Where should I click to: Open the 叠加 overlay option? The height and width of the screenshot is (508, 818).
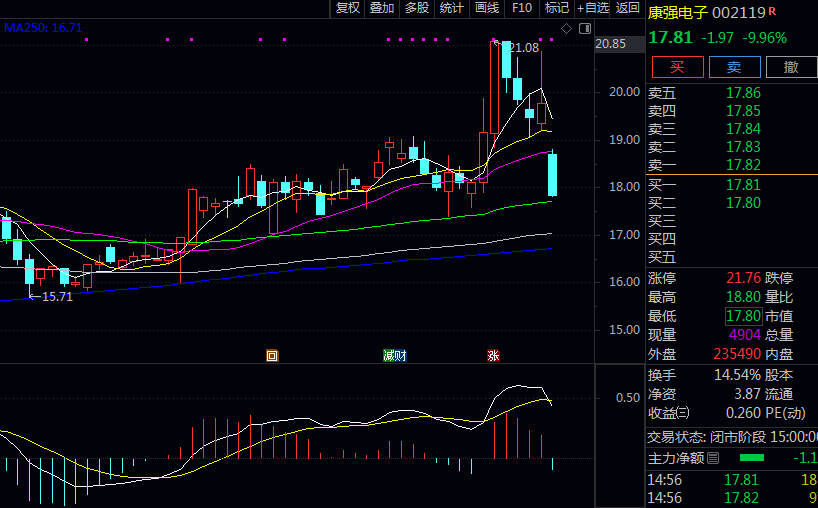coord(382,8)
